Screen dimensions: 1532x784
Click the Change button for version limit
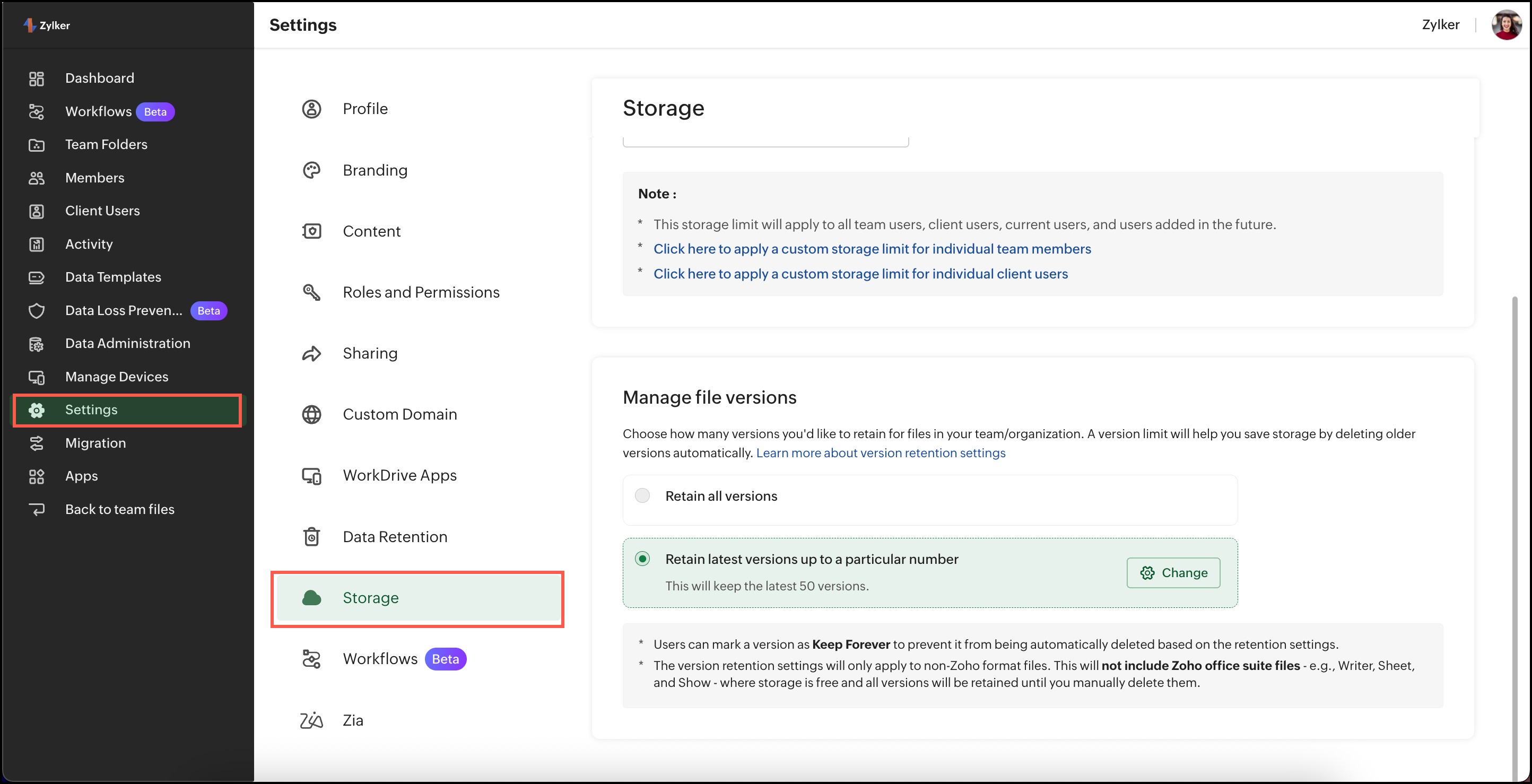click(1173, 573)
